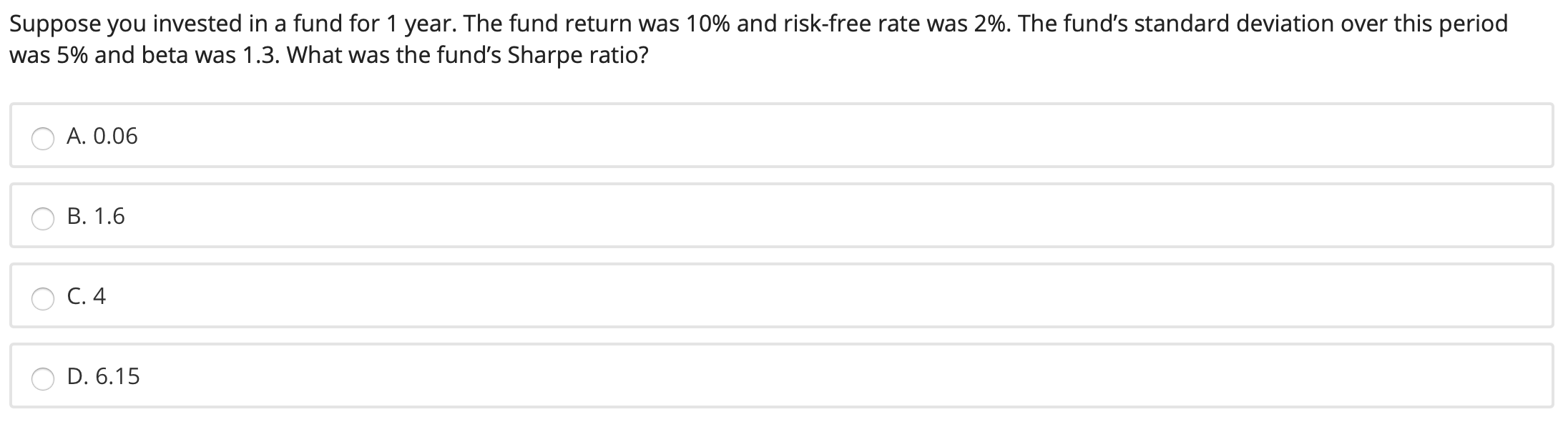Click the answer label 'C. 4'
The image size is (1568, 422).
coord(87,296)
